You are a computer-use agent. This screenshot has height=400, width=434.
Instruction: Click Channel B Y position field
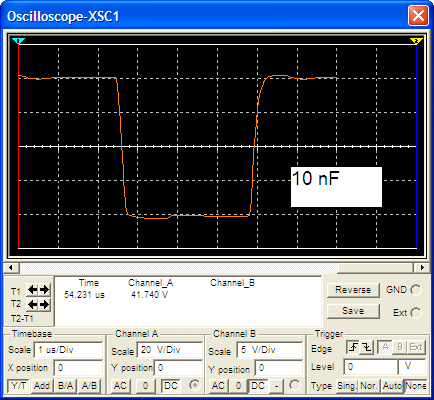coord(279,368)
